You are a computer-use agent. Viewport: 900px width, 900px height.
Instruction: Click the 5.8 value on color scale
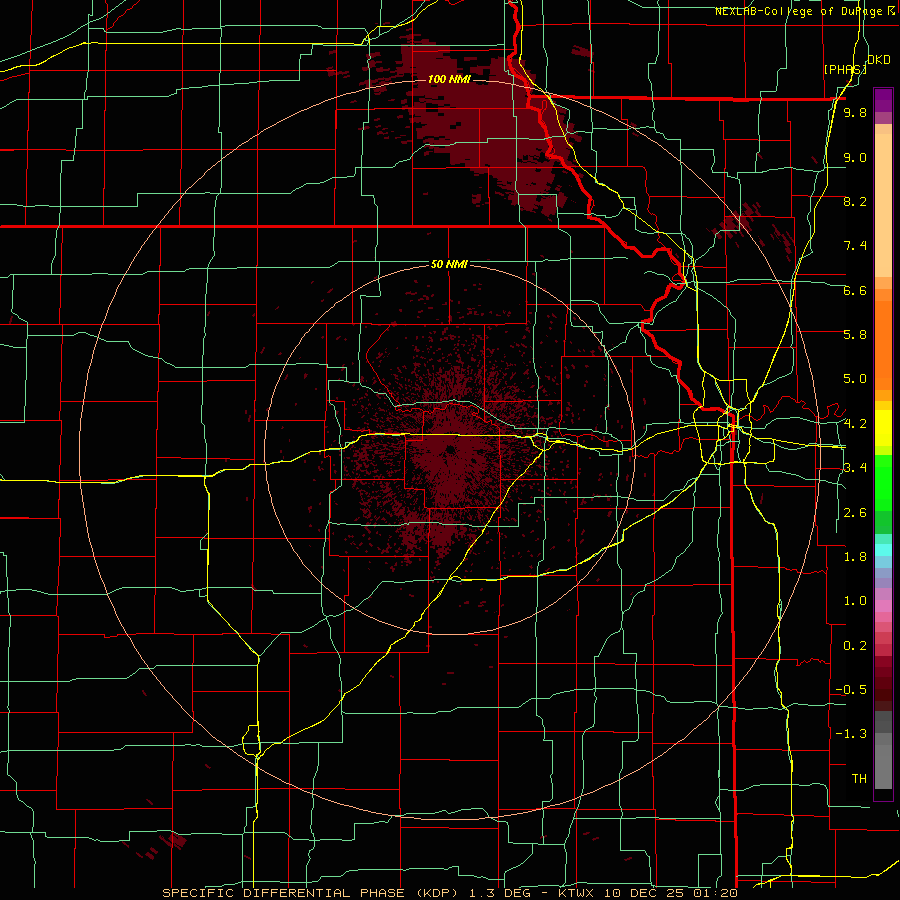pos(855,335)
